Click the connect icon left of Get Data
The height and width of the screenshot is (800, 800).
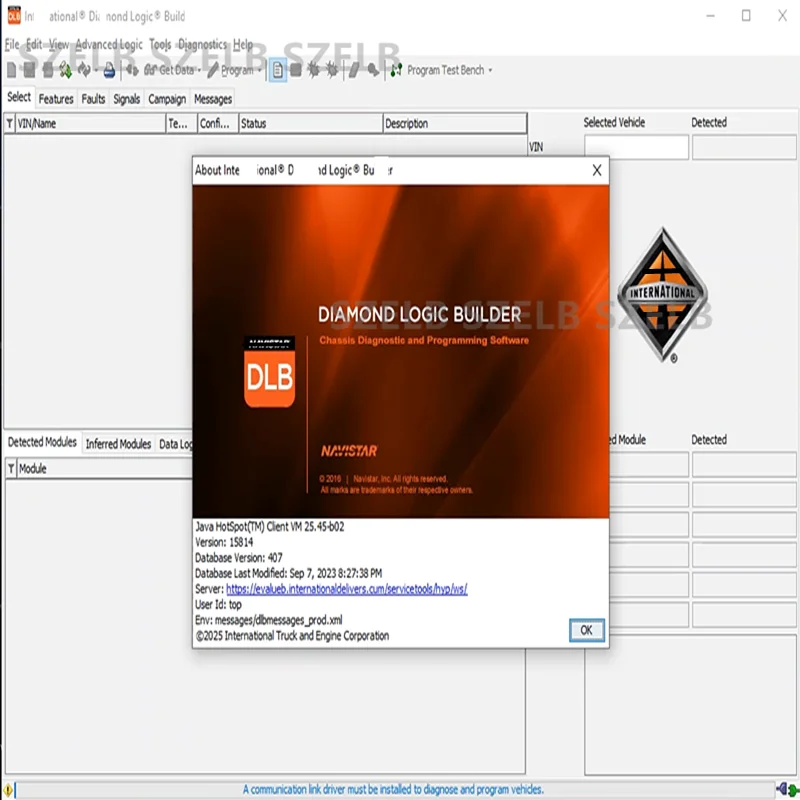[x=132, y=70]
